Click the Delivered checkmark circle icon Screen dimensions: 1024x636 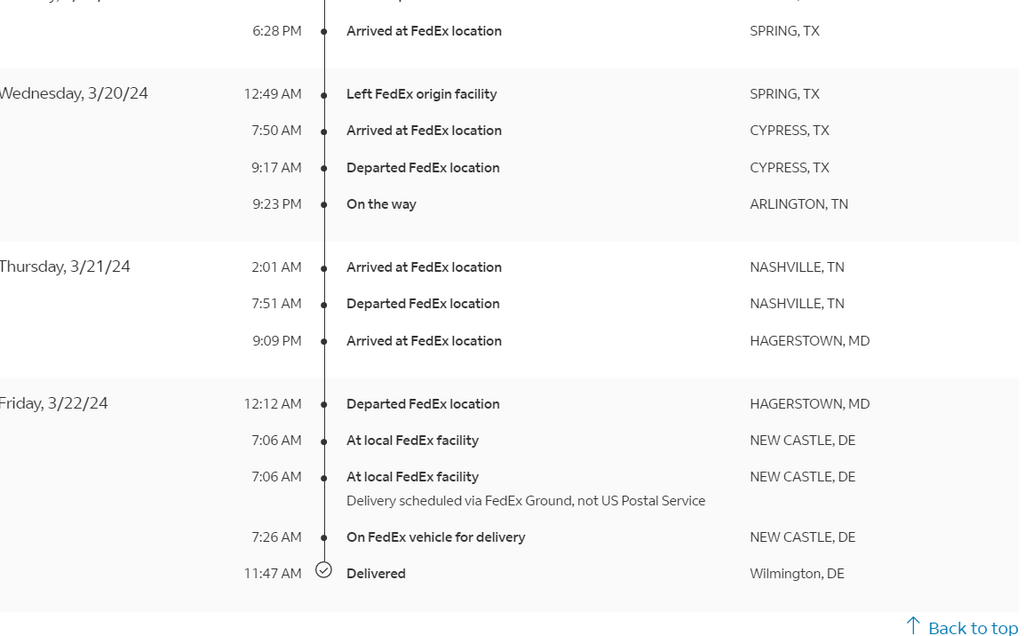[x=324, y=570]
